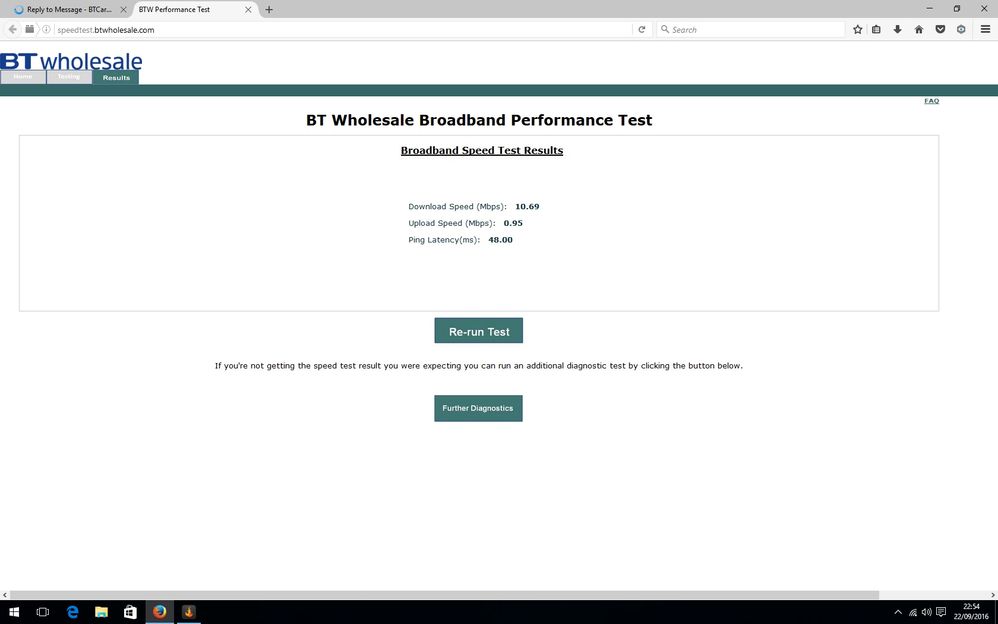Bookmark this page with star icon

857,29
